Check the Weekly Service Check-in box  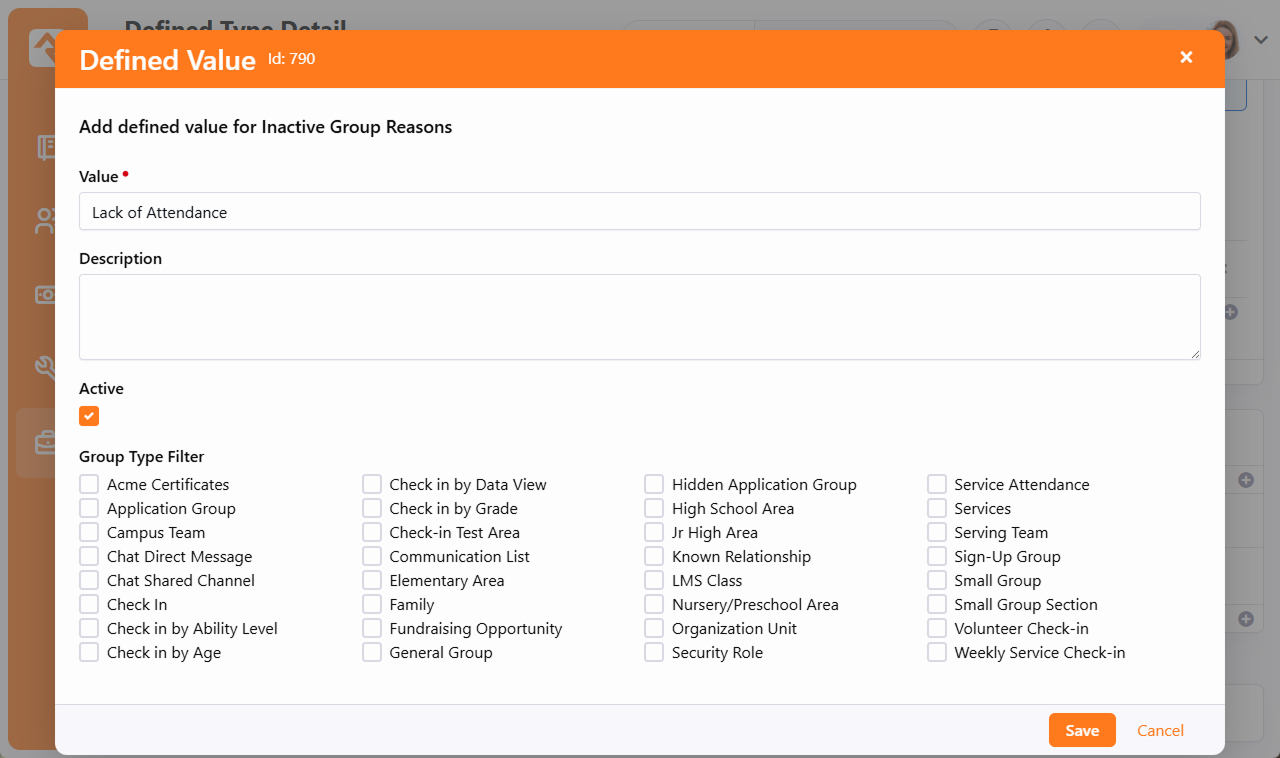tap(937, 652)
